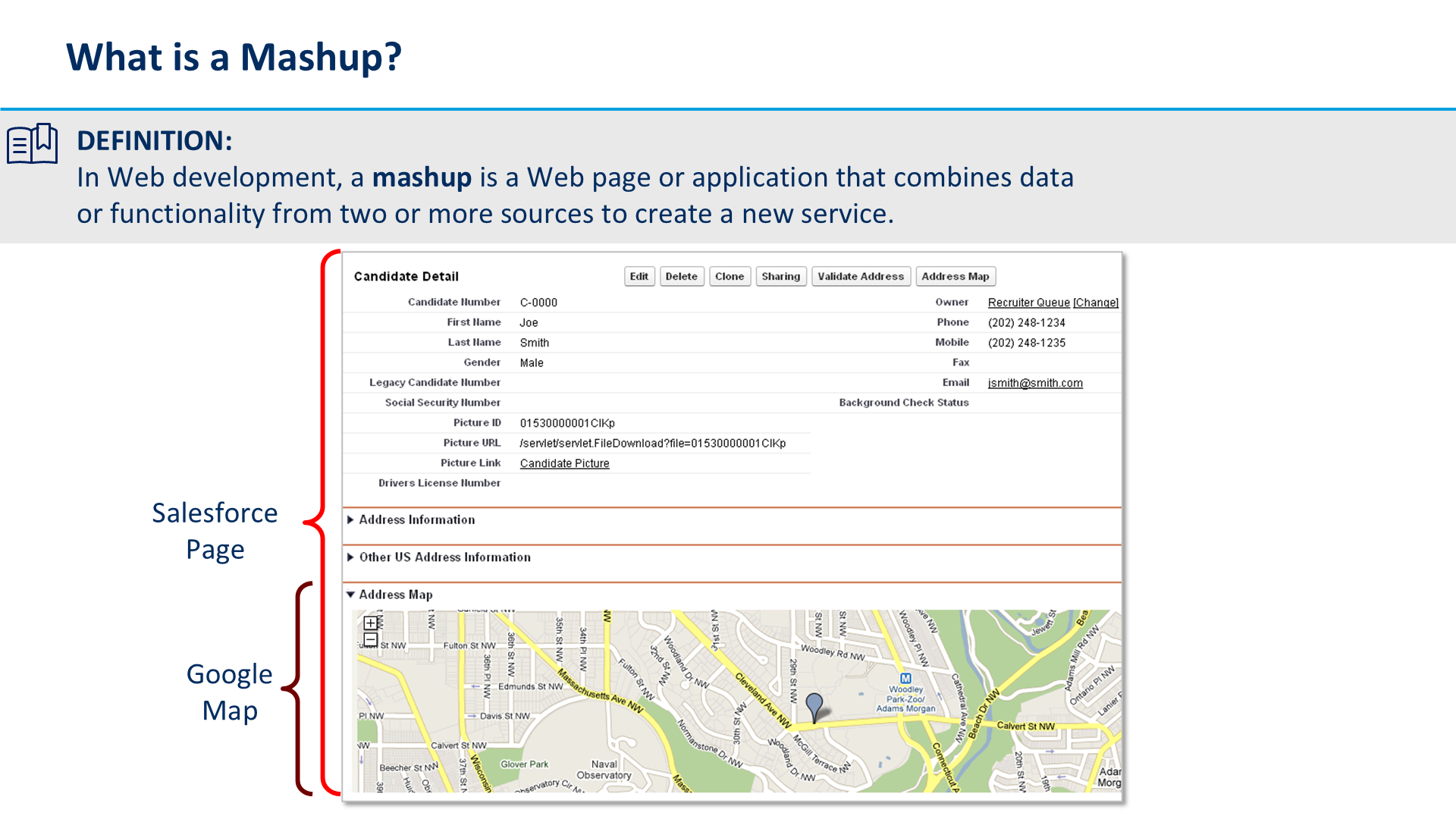This screenshot has width=1456, height=819.
Task: Click the Calvert St NW label right of pin
Action: (1025, 726)
